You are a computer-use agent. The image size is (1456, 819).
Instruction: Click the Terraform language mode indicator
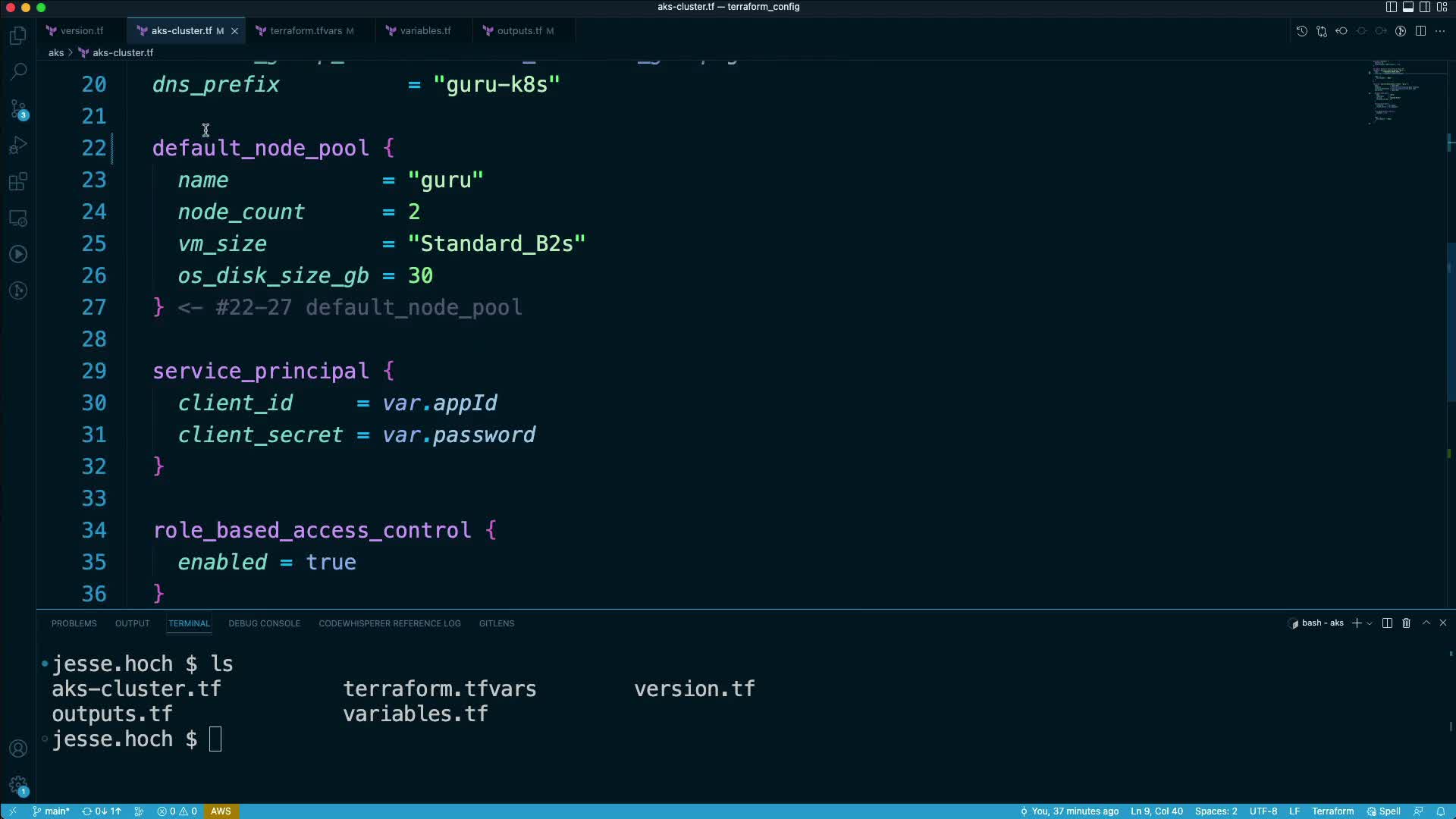coord(1332,811)
